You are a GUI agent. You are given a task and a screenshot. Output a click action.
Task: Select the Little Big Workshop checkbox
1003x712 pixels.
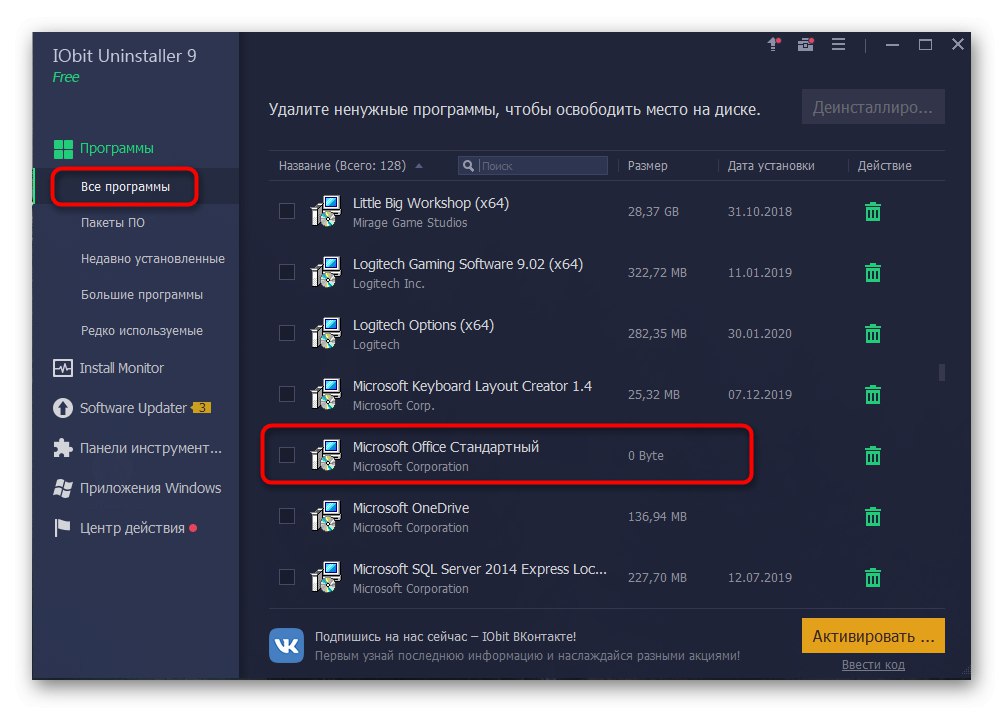(x=287, y=211)
